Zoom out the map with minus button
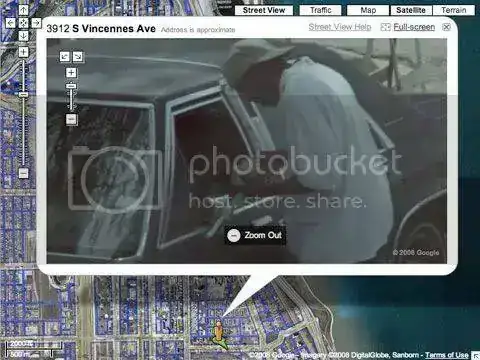The image size is (480, 360). (23, 173)
